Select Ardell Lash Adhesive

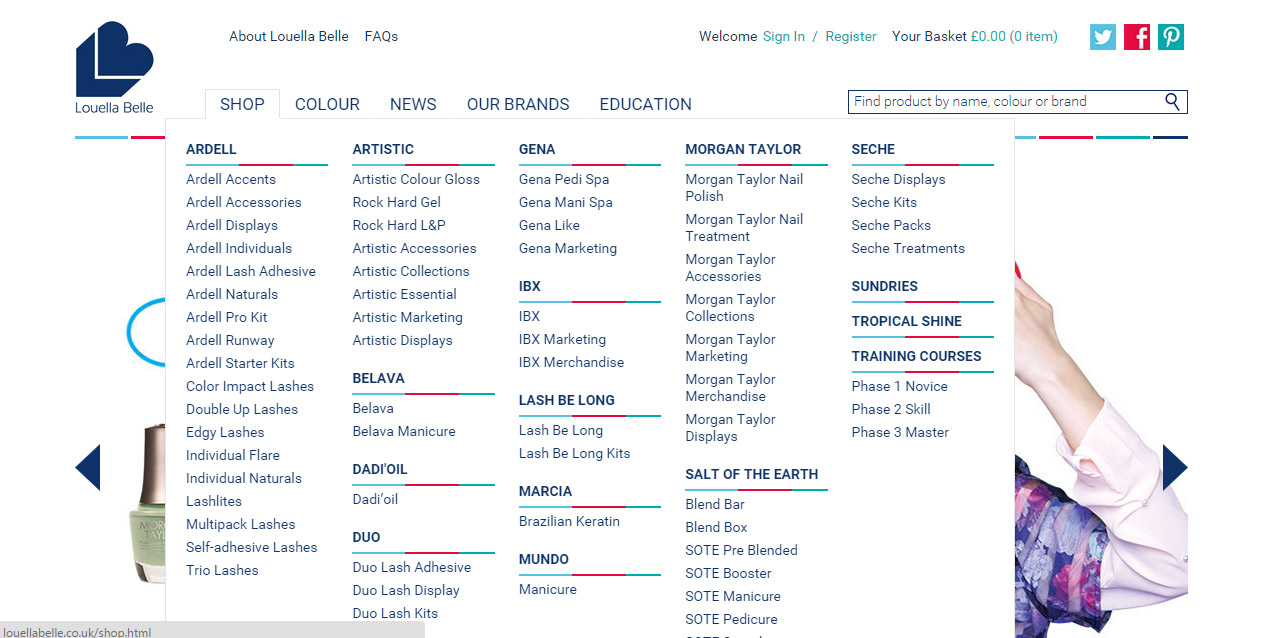(251, 271)
